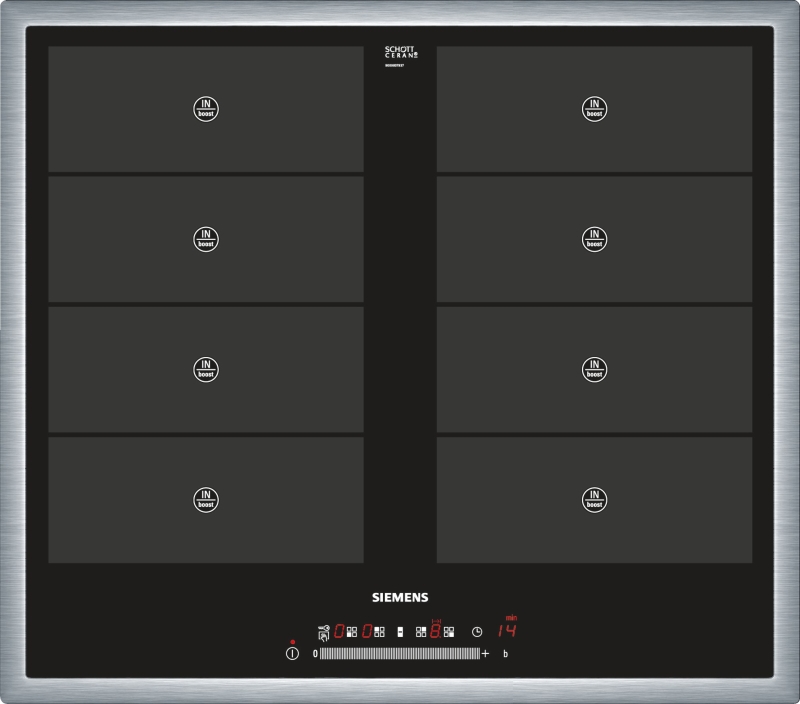Tap the timer clock icon
The width and height of the screenshot is (800, 704).
pos(477,632)
